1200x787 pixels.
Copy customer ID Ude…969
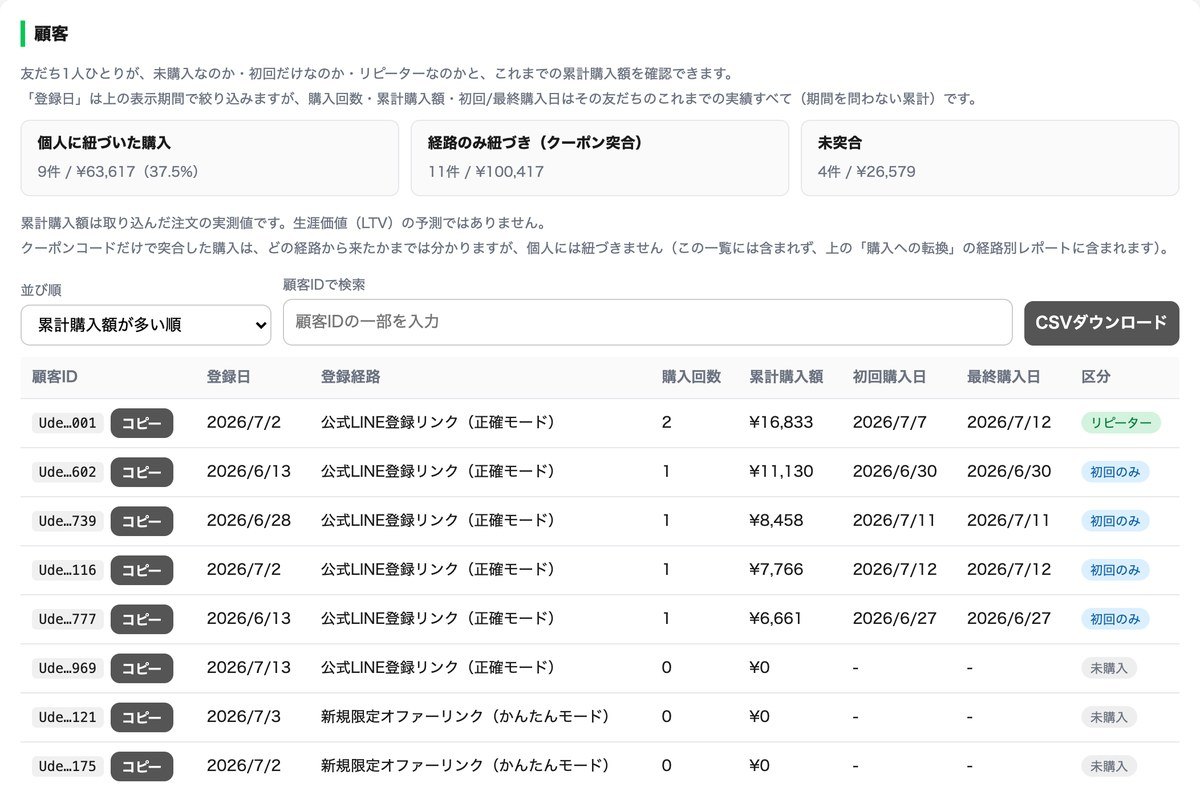142,668
